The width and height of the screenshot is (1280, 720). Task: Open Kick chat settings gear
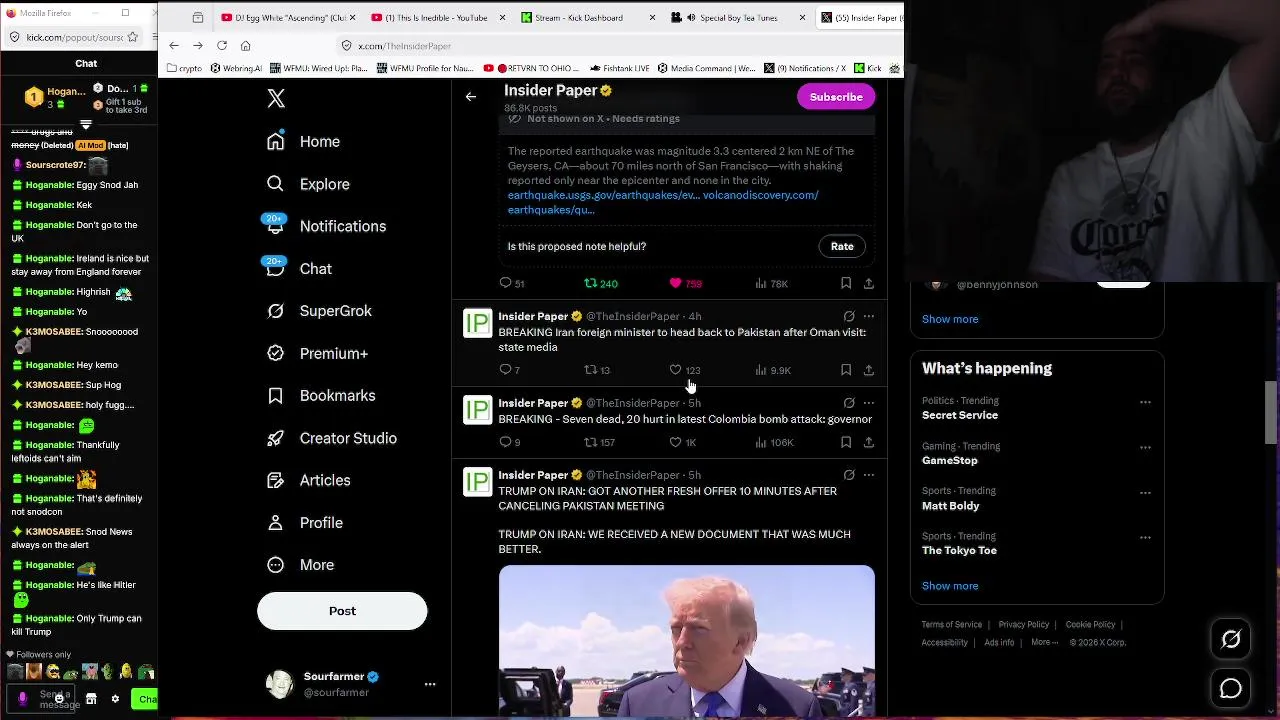coord(115,699)
